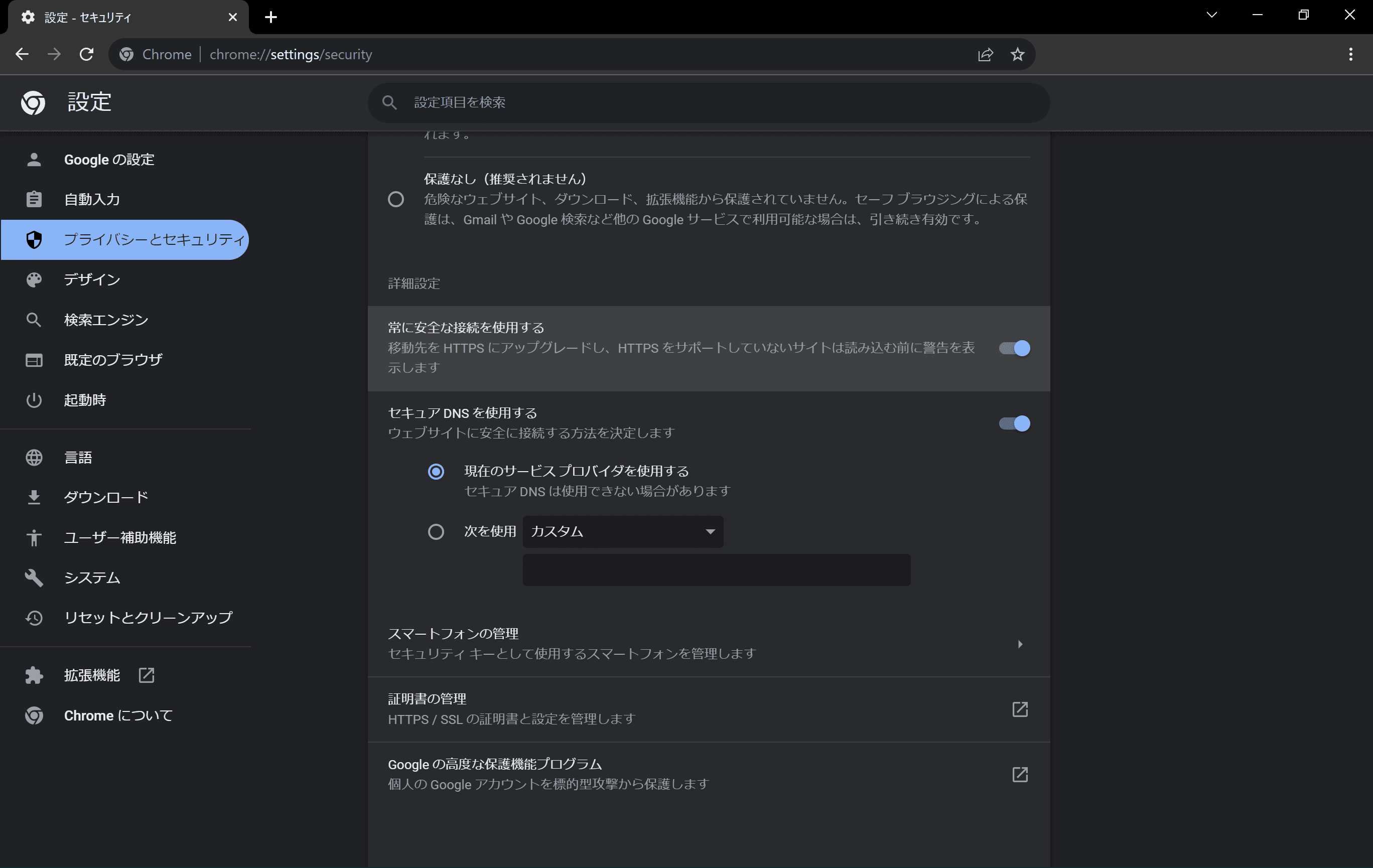The height and width of the screenshot is (868, 1373).
Task: Toggle 常に安全な接続を使用する switch
Action: click(x=1014, y=348)
